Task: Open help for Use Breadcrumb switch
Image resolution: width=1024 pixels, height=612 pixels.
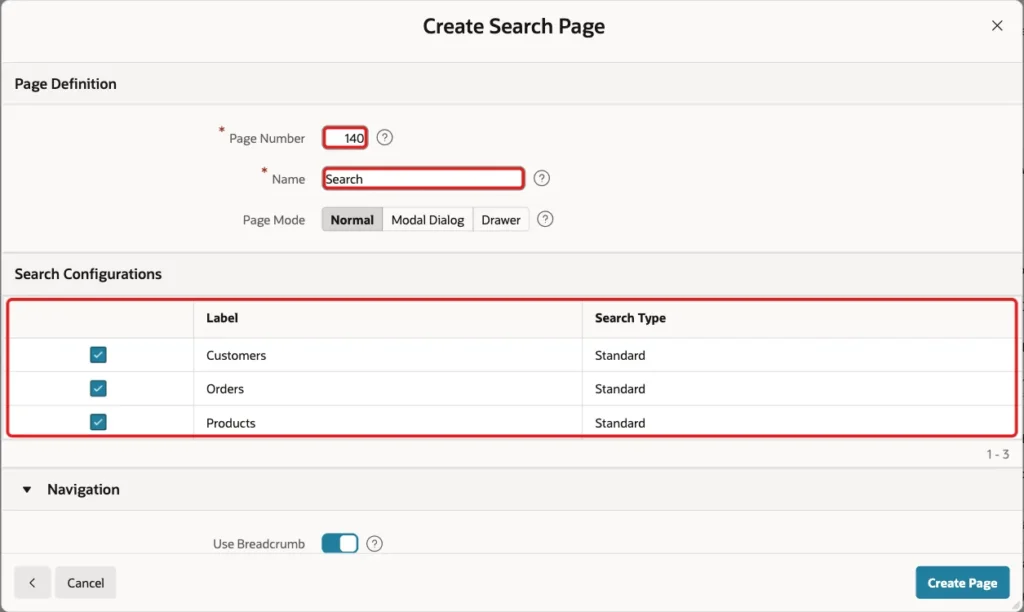Action: 374,543
